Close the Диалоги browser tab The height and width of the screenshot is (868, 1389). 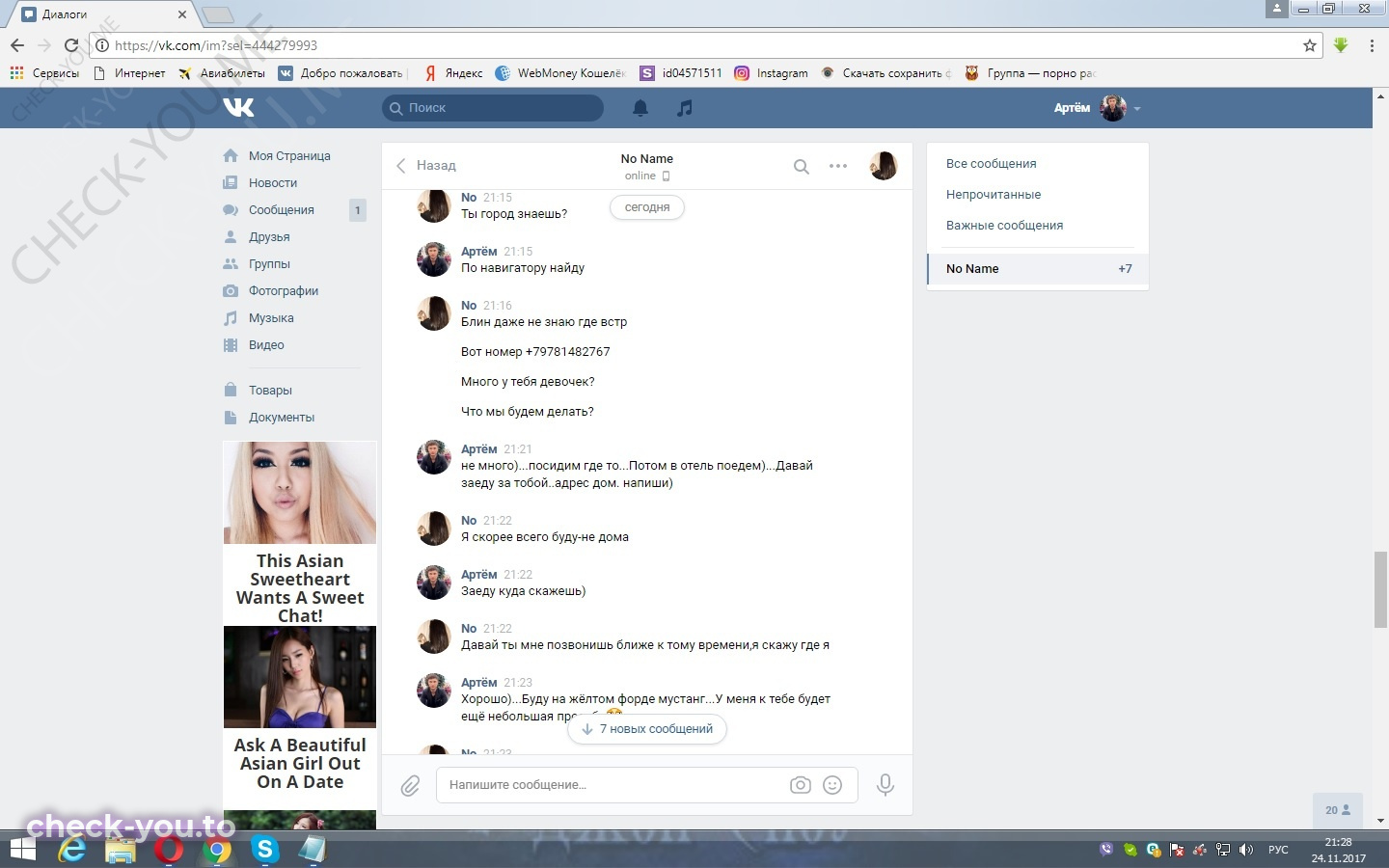click(181, 14)
